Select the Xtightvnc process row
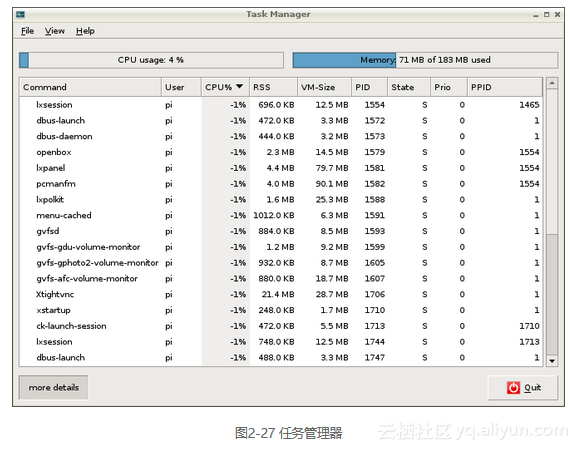The image size is (579, 451). pyautogui.click(x=281, y=294)
